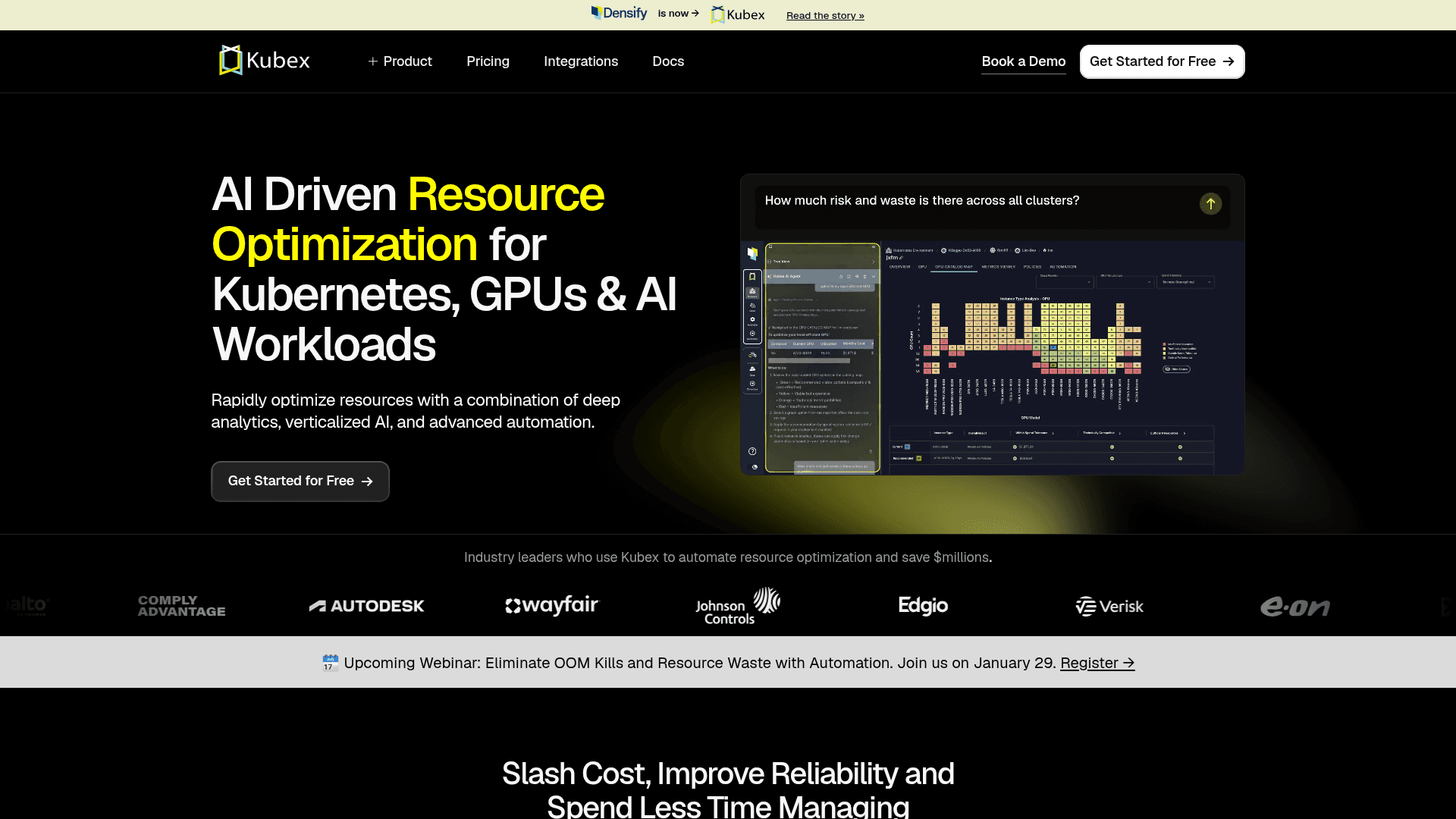Switch to the Metrics Viewer tab

[x=999, y=267]
